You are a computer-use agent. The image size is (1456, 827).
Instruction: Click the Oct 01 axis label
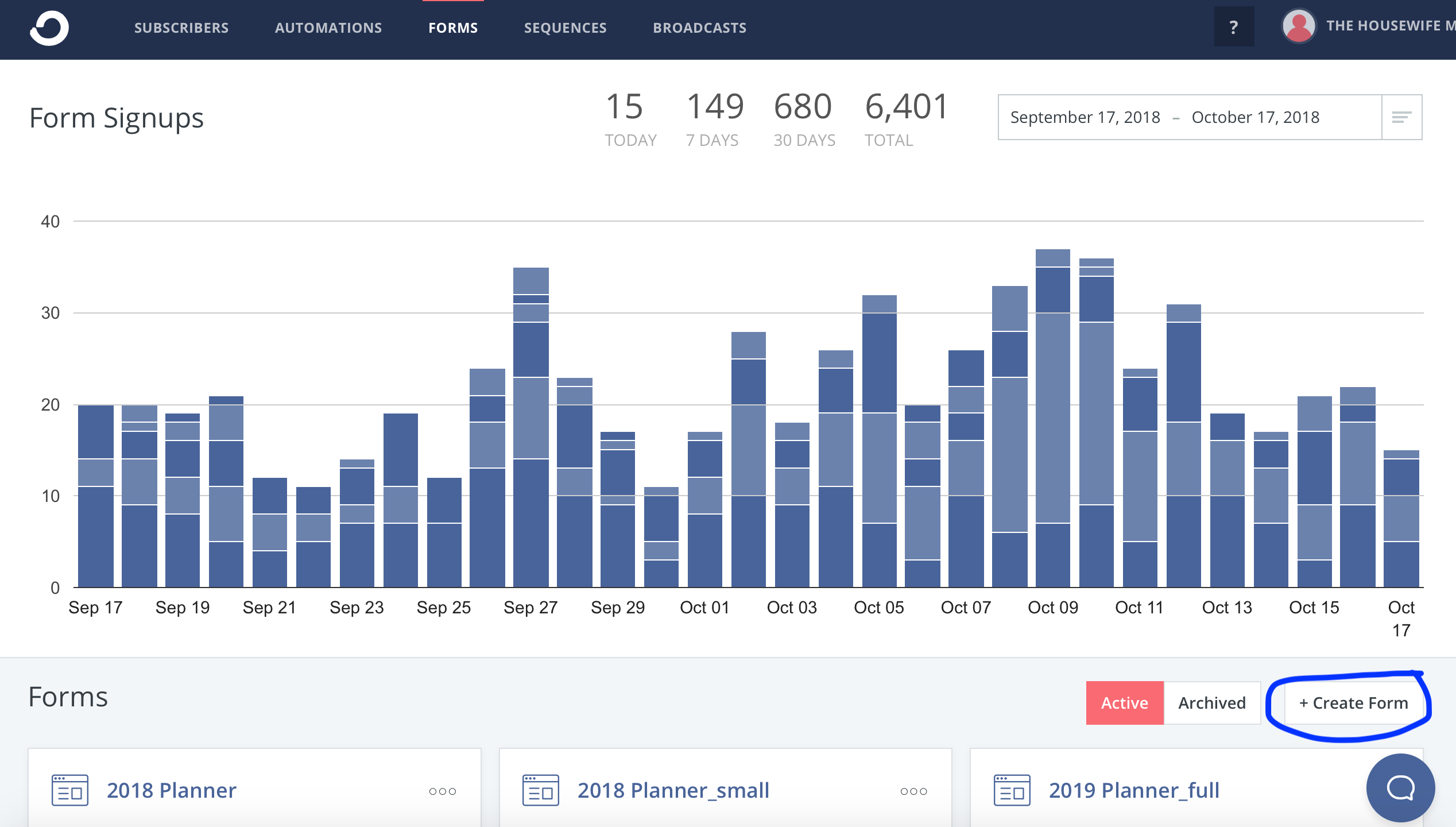(704, 608)
